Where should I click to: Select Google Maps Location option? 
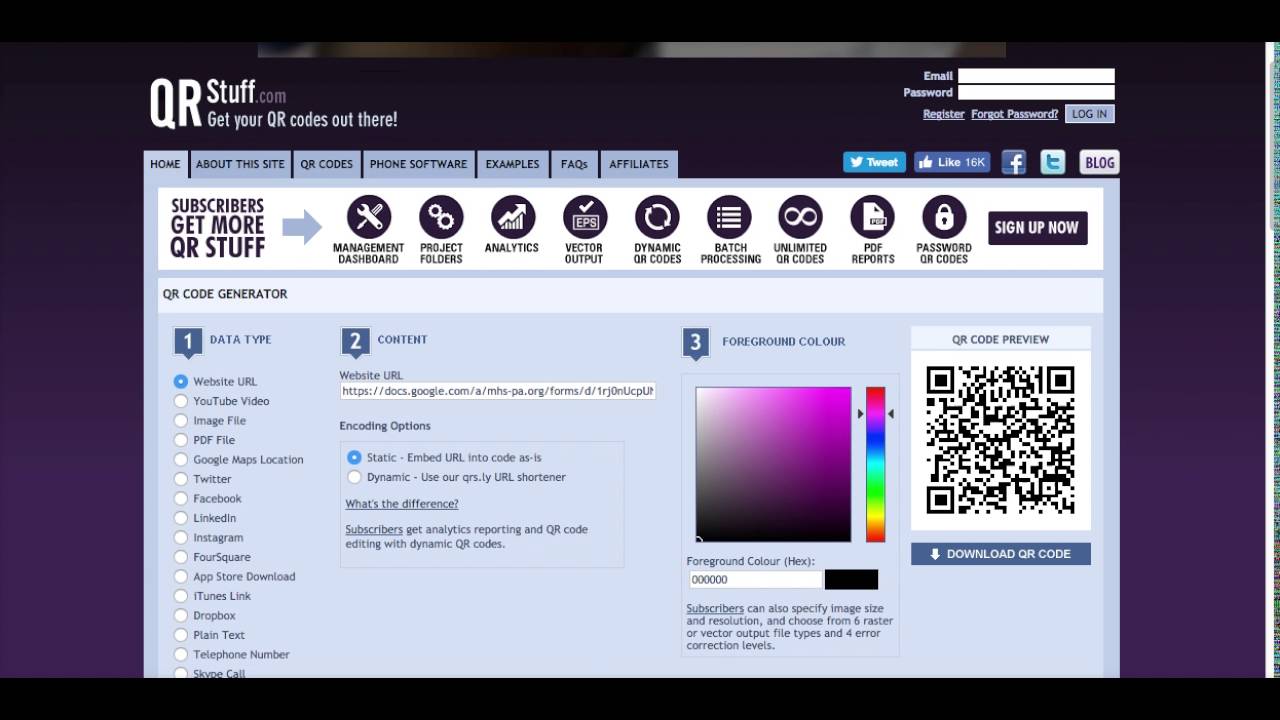[181, 459]
